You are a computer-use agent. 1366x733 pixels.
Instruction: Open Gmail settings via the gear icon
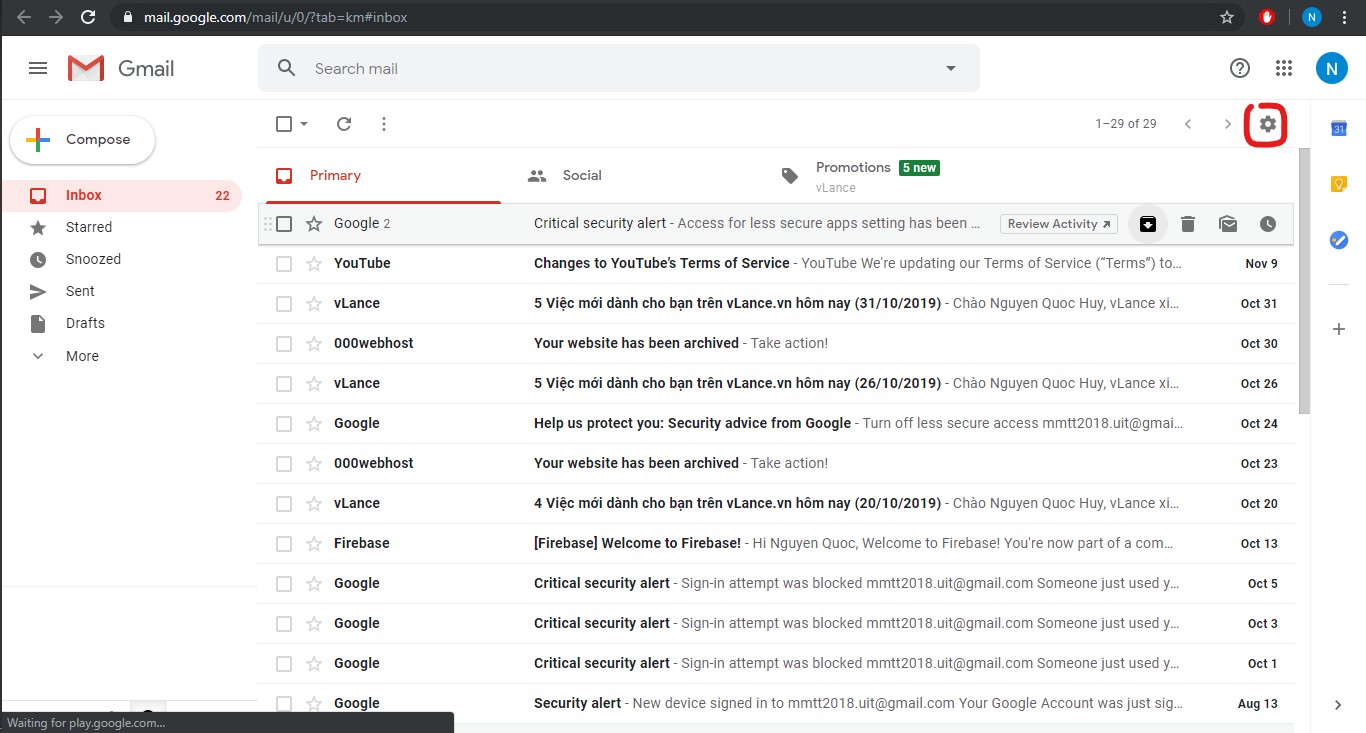pyautogui.click(x=1266, y=123)
